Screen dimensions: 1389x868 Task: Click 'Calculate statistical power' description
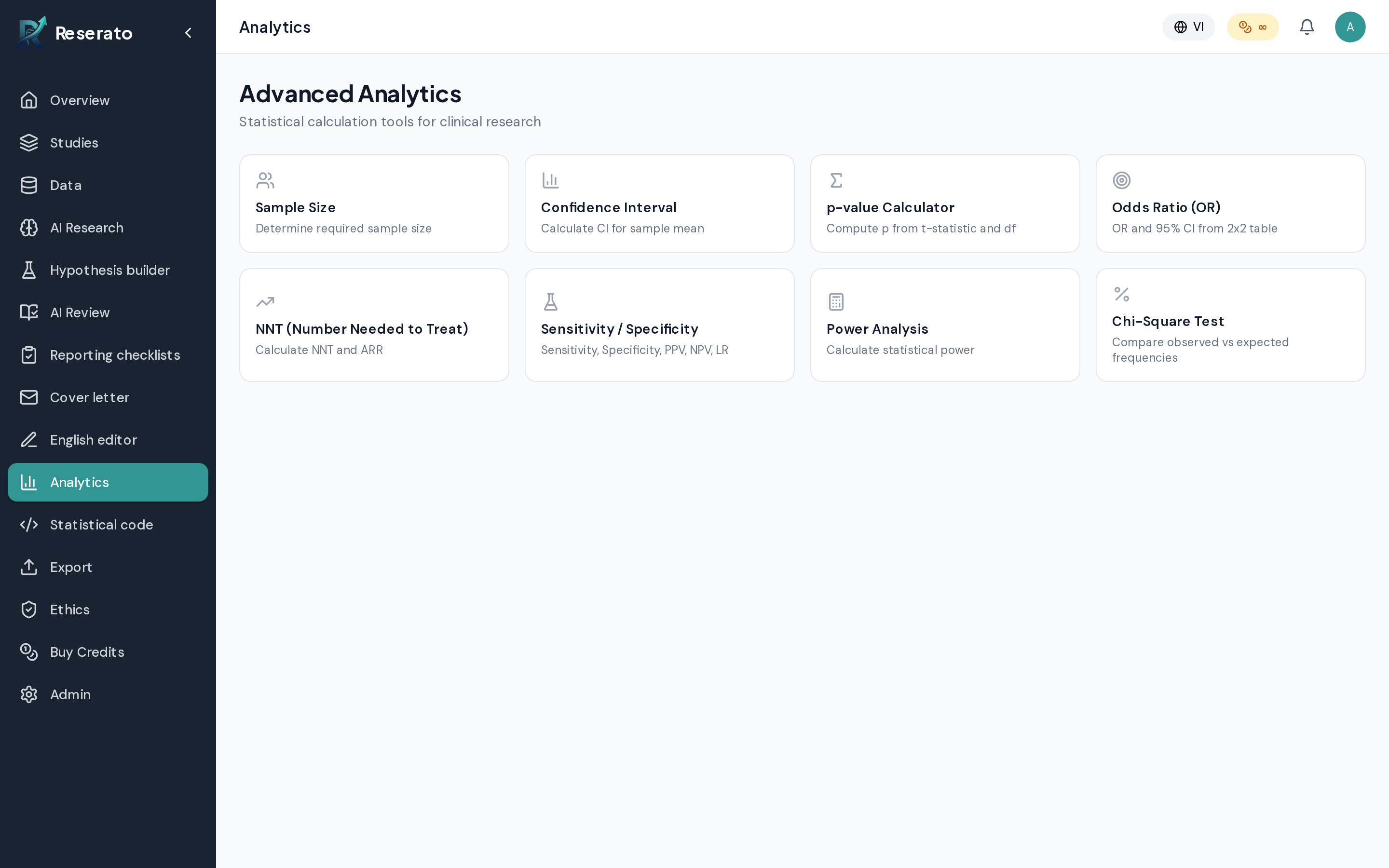[900, 350]
